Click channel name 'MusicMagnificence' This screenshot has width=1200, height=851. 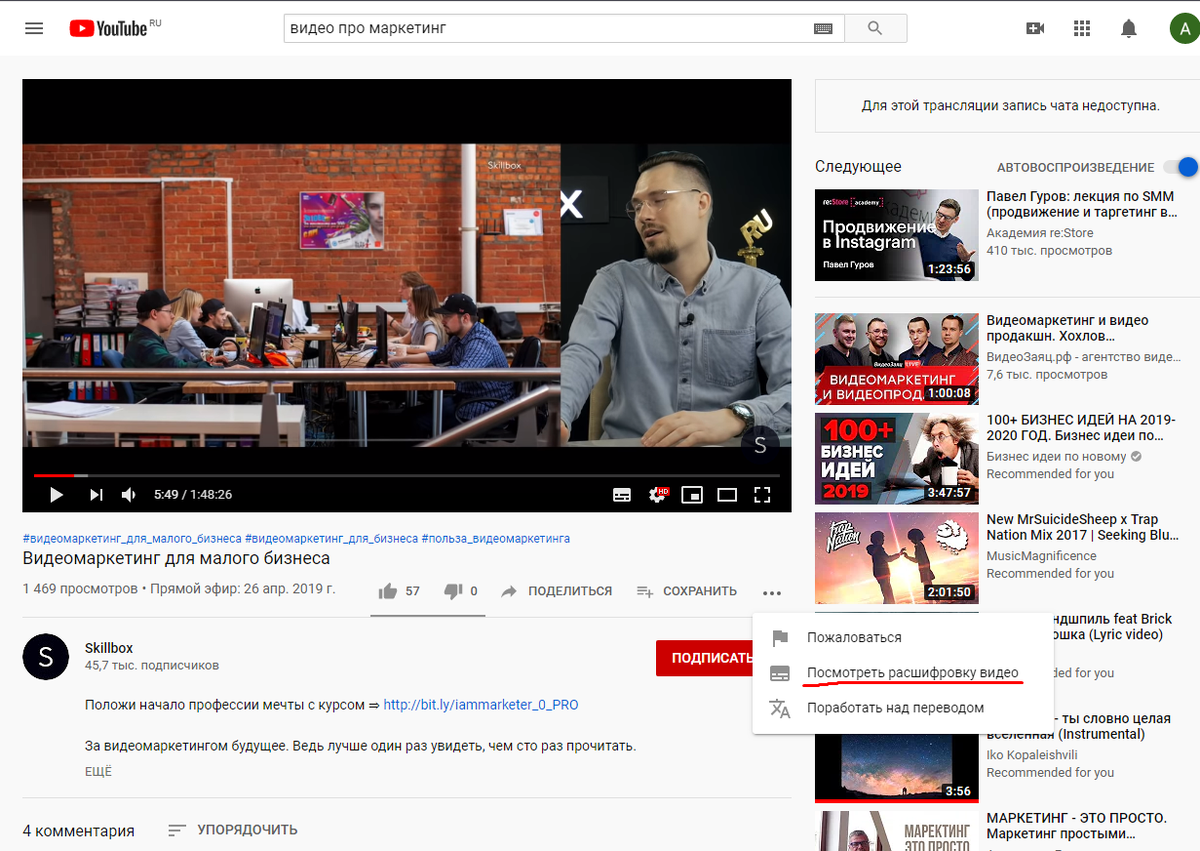[1041, 556]
